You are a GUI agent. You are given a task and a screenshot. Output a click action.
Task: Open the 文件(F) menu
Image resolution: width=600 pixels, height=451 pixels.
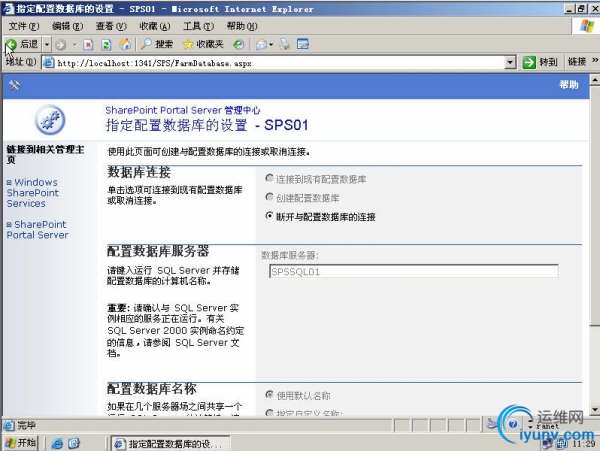pyautogui.click(x=24, y=26)
